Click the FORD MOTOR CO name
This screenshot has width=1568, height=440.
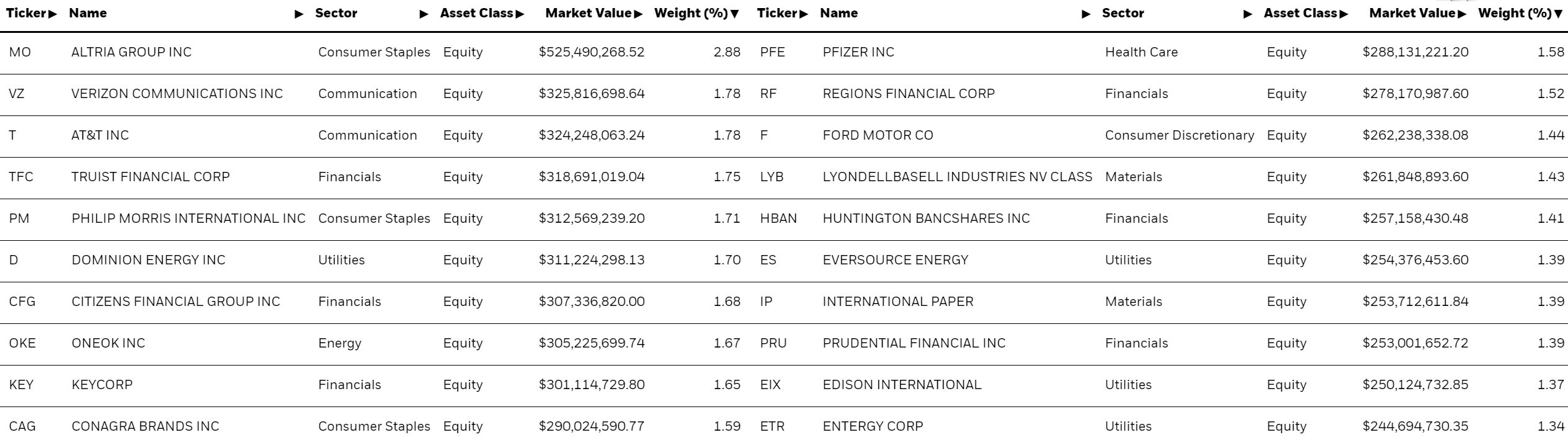(878, 135)
